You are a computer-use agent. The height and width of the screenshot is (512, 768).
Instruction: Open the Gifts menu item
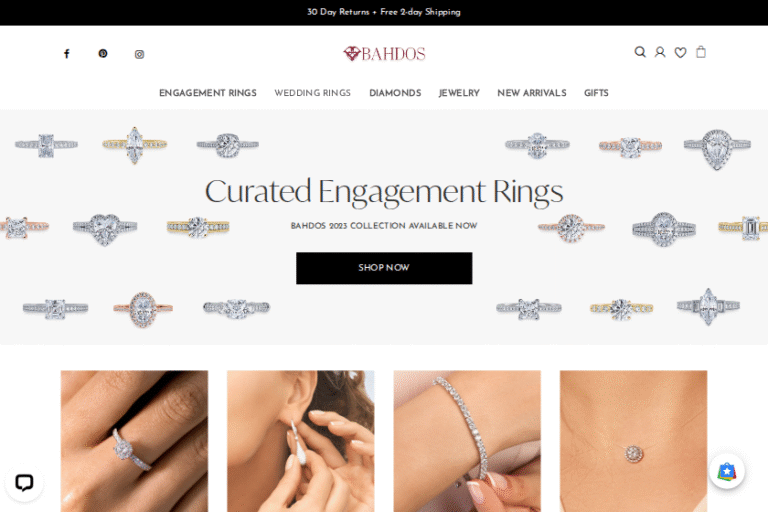pyautogui.click(x=596, y=93)
